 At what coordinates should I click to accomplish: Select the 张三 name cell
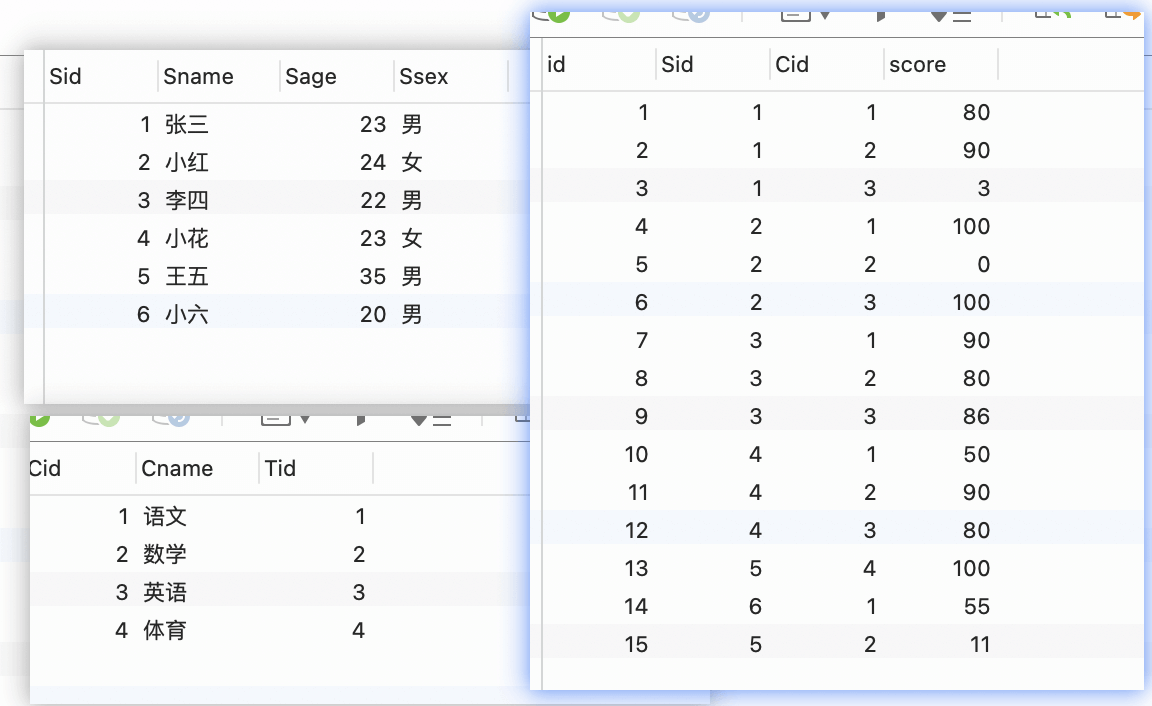(187, 124)
